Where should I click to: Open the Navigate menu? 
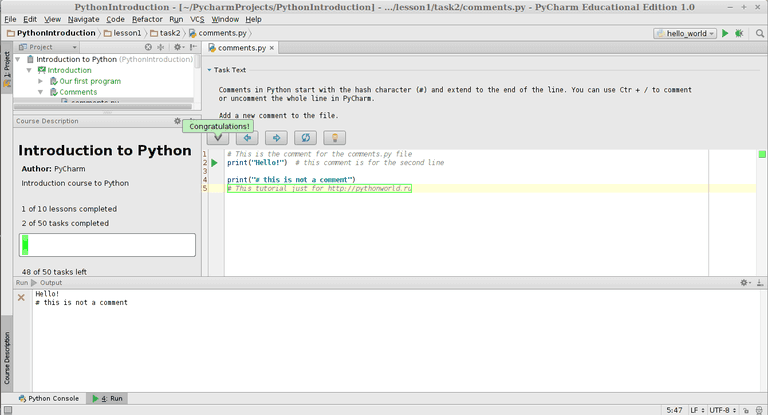click(x=83, y=19)
